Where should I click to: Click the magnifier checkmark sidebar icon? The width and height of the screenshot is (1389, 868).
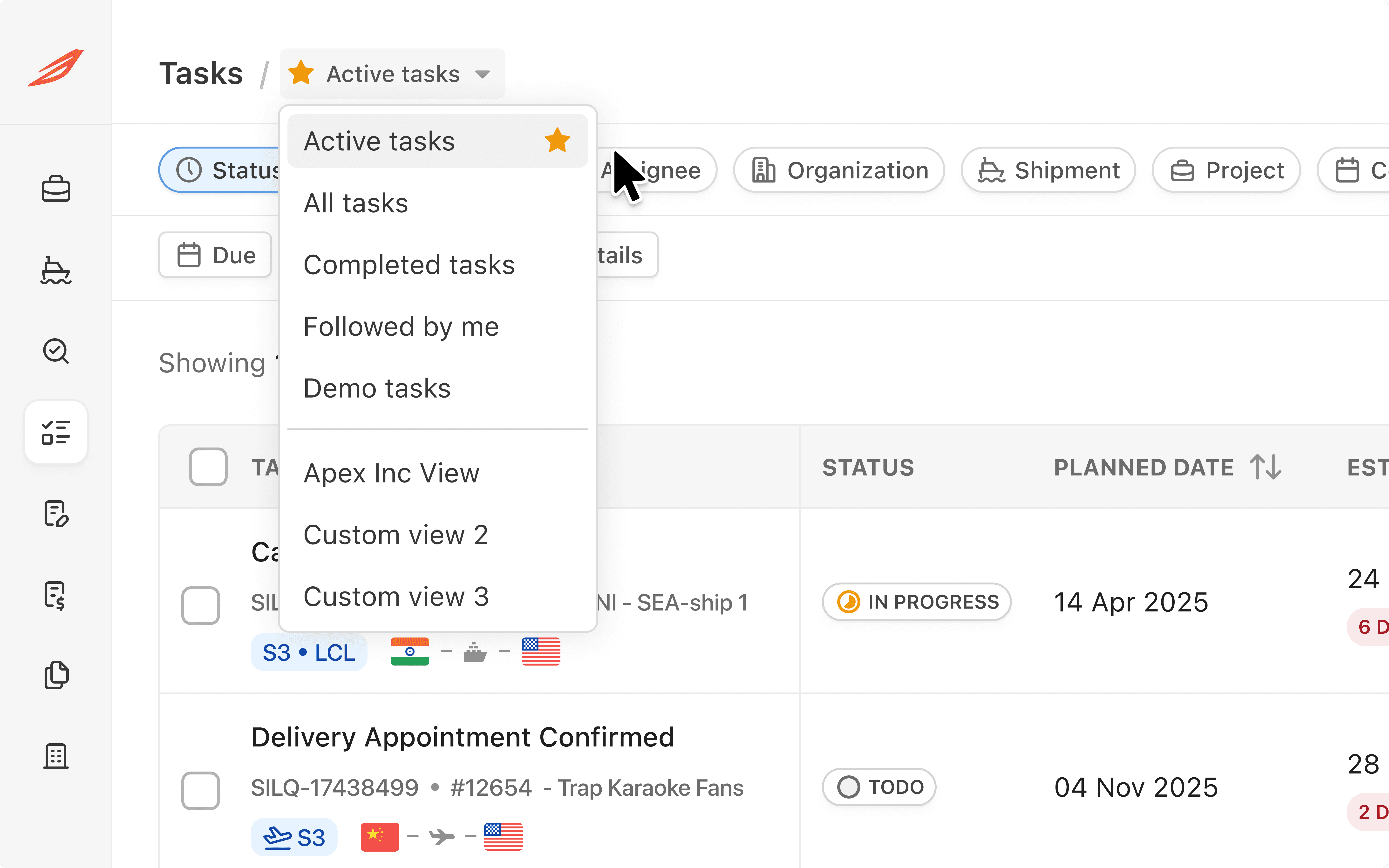(56, 351)
